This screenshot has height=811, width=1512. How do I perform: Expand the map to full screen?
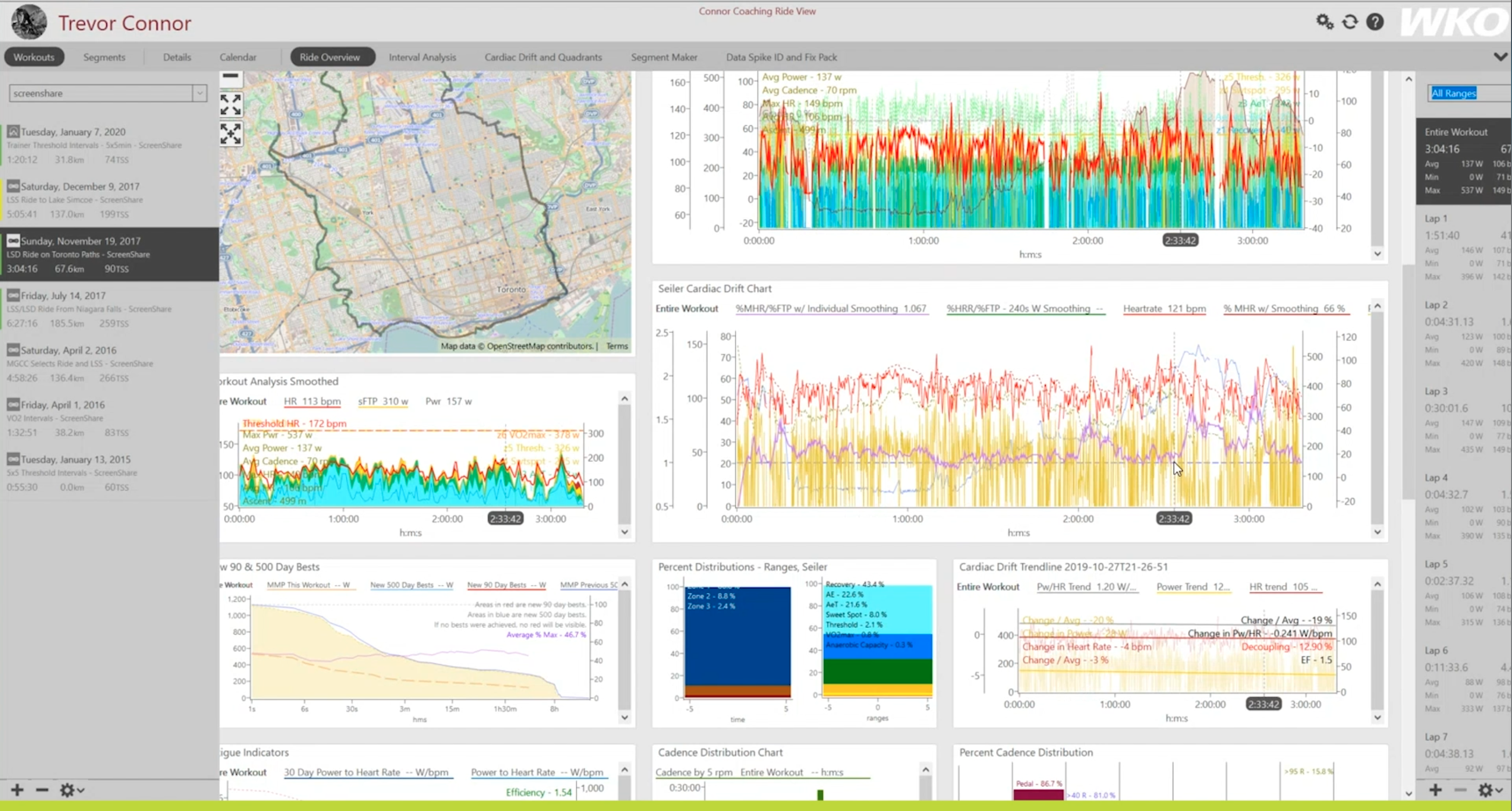point(231,104)
